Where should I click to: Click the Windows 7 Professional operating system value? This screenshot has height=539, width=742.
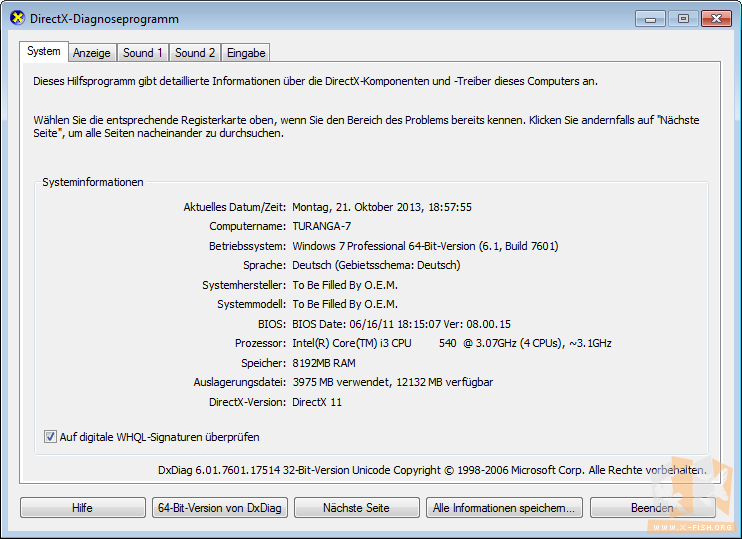(x=425, y=246)
